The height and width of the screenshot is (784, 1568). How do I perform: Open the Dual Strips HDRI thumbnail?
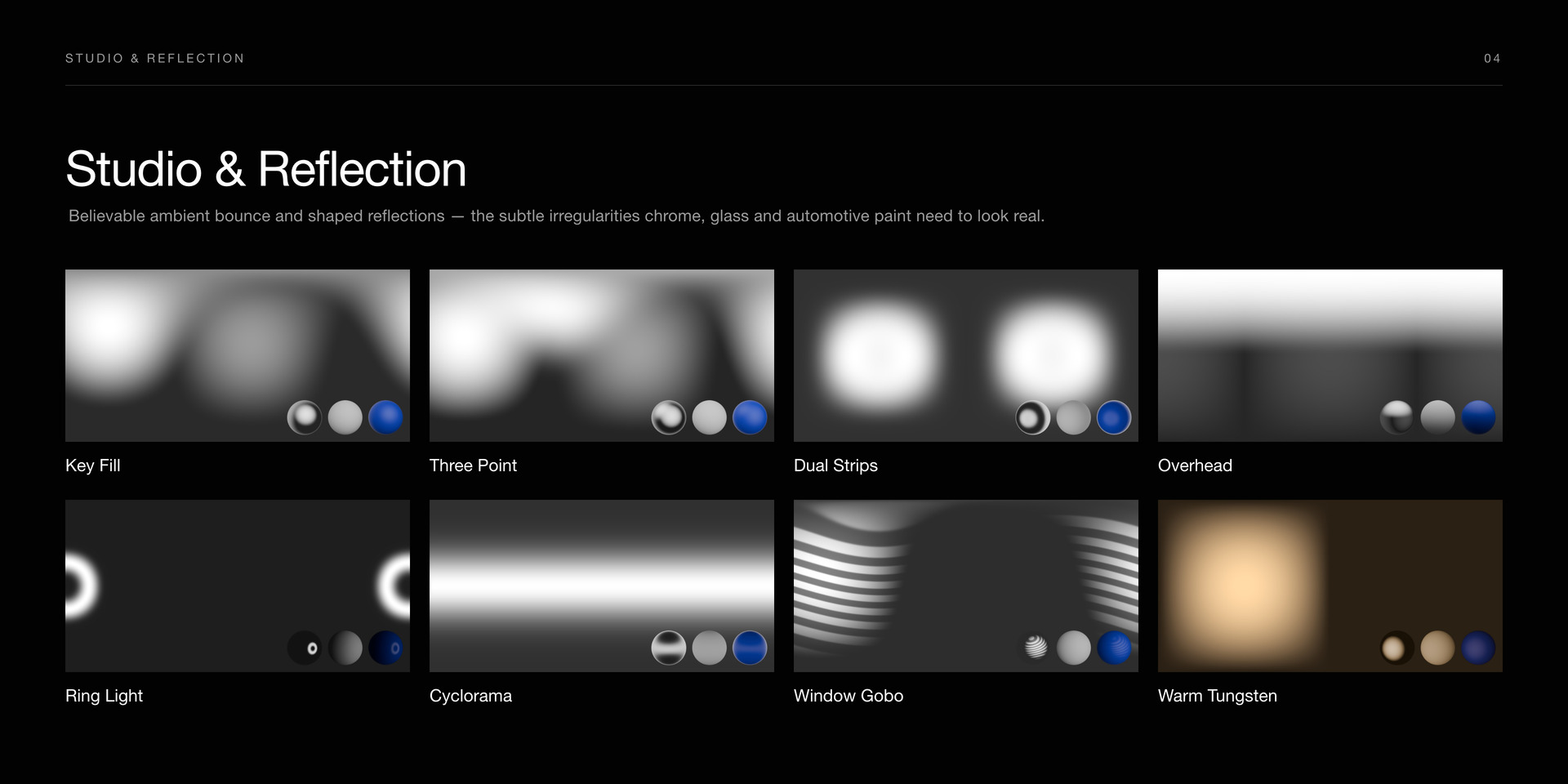pyautogui.click(x=966, y=355)
